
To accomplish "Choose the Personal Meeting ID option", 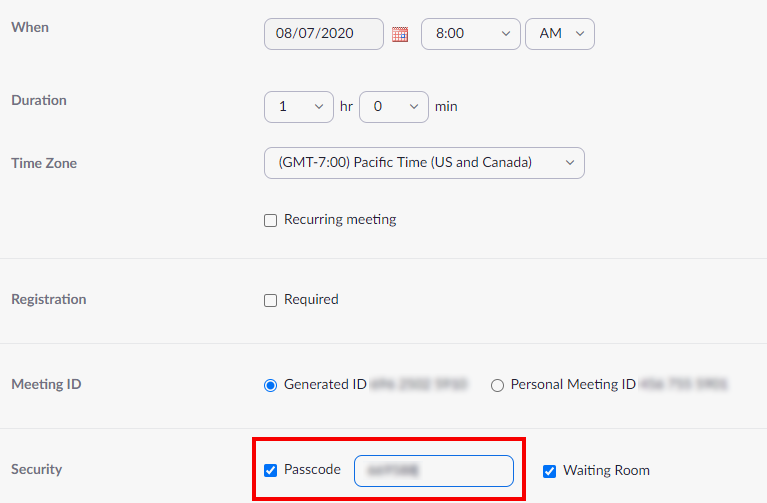I will point(498,385).
